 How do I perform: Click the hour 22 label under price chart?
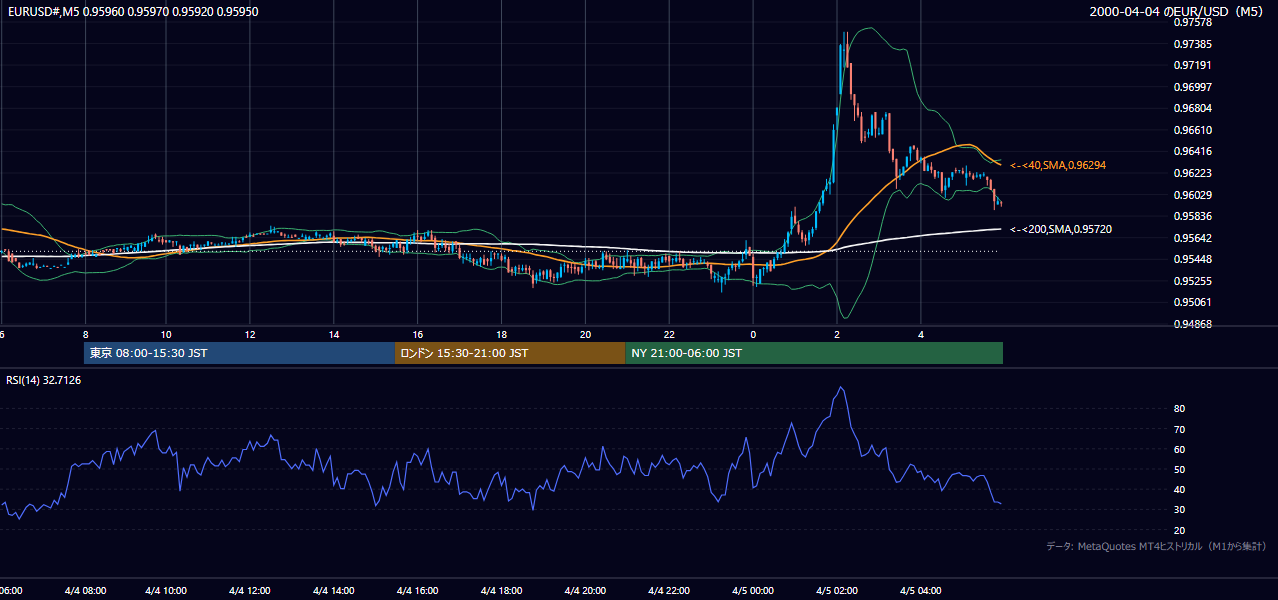pos(669,334)
